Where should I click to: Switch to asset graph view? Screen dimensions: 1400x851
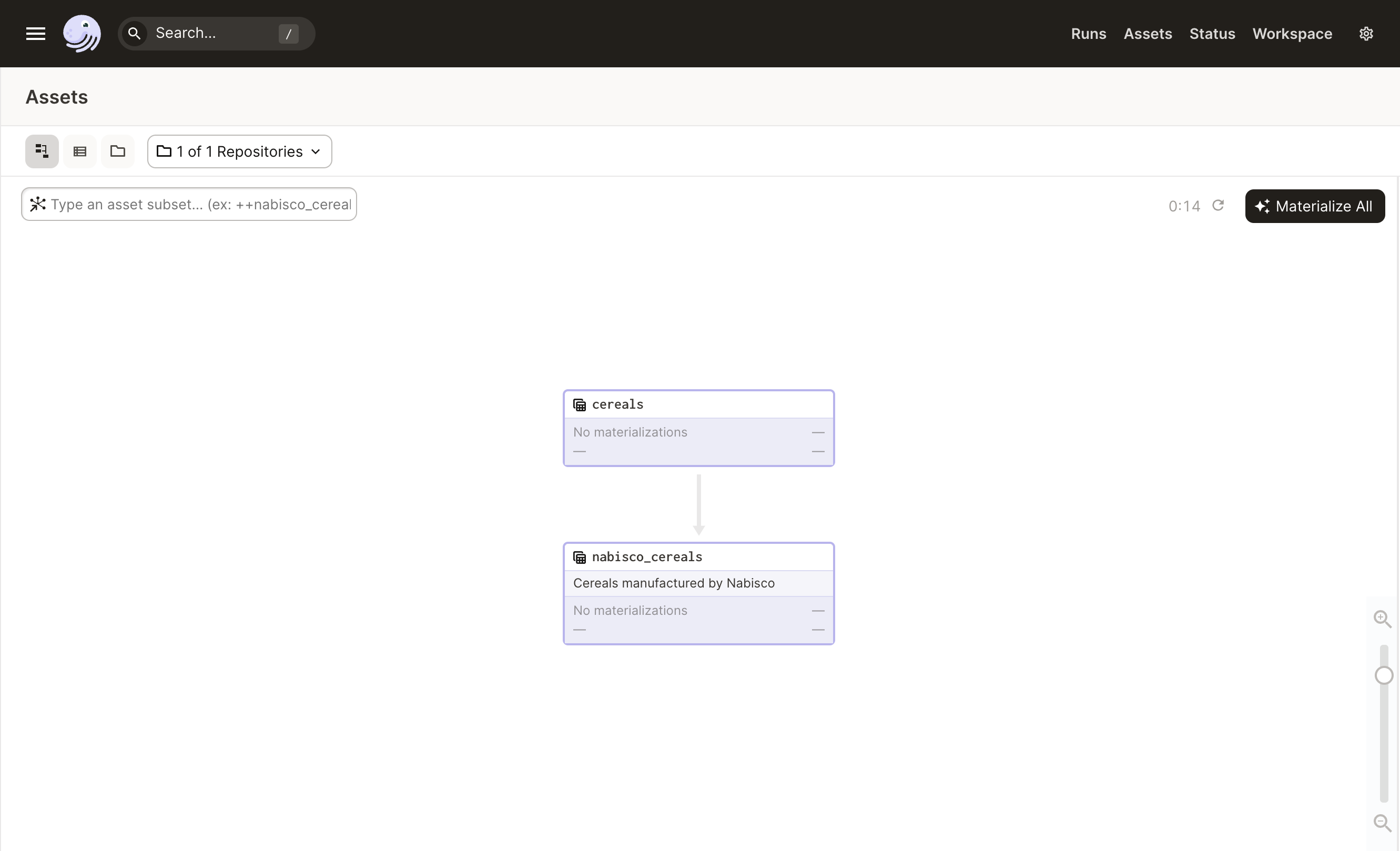tap(42, 151)
